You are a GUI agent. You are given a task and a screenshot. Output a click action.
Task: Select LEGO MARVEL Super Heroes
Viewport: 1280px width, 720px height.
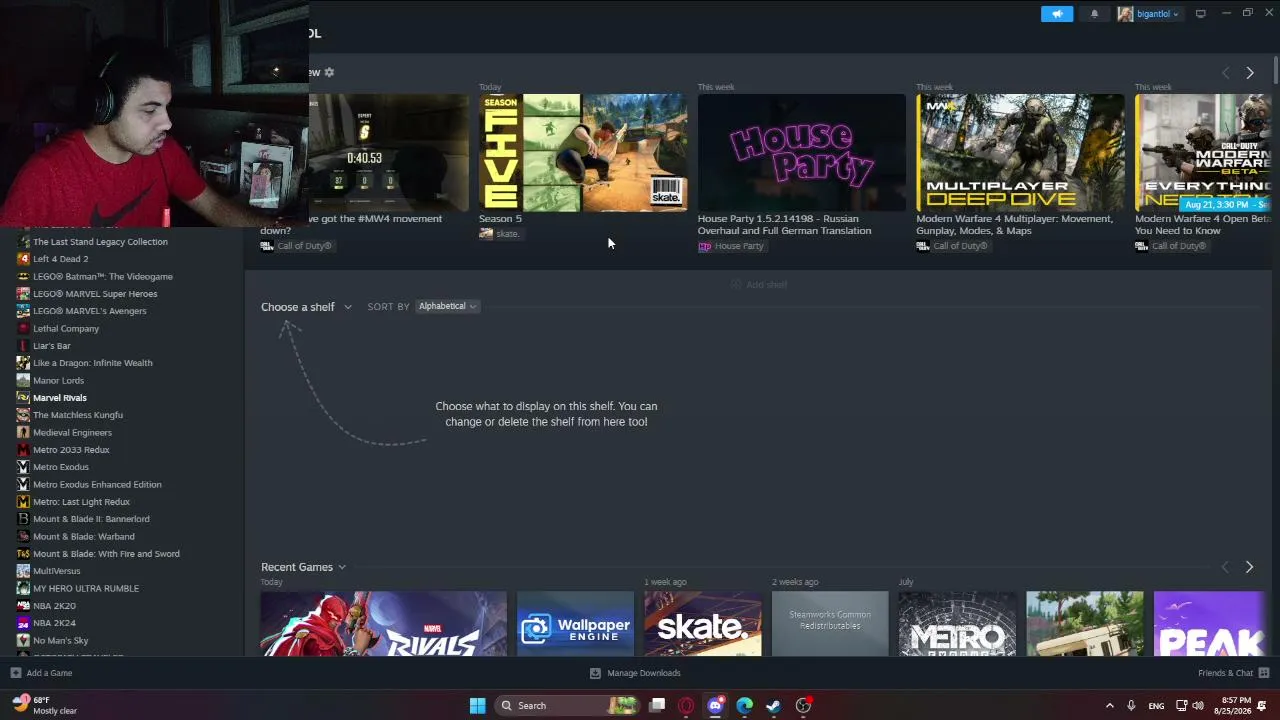click(95, 294)
